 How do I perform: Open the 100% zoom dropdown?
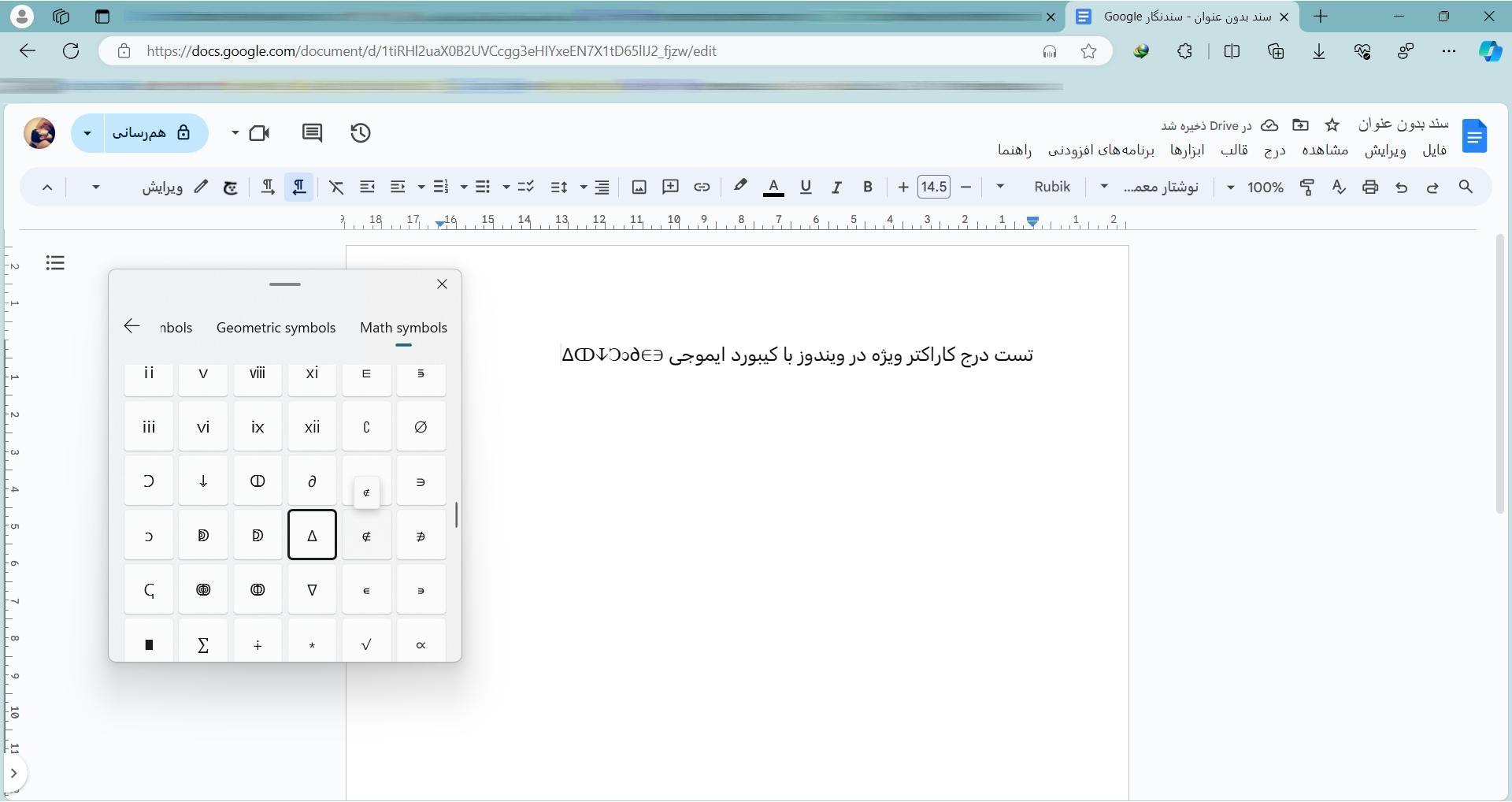(1257, 188)
